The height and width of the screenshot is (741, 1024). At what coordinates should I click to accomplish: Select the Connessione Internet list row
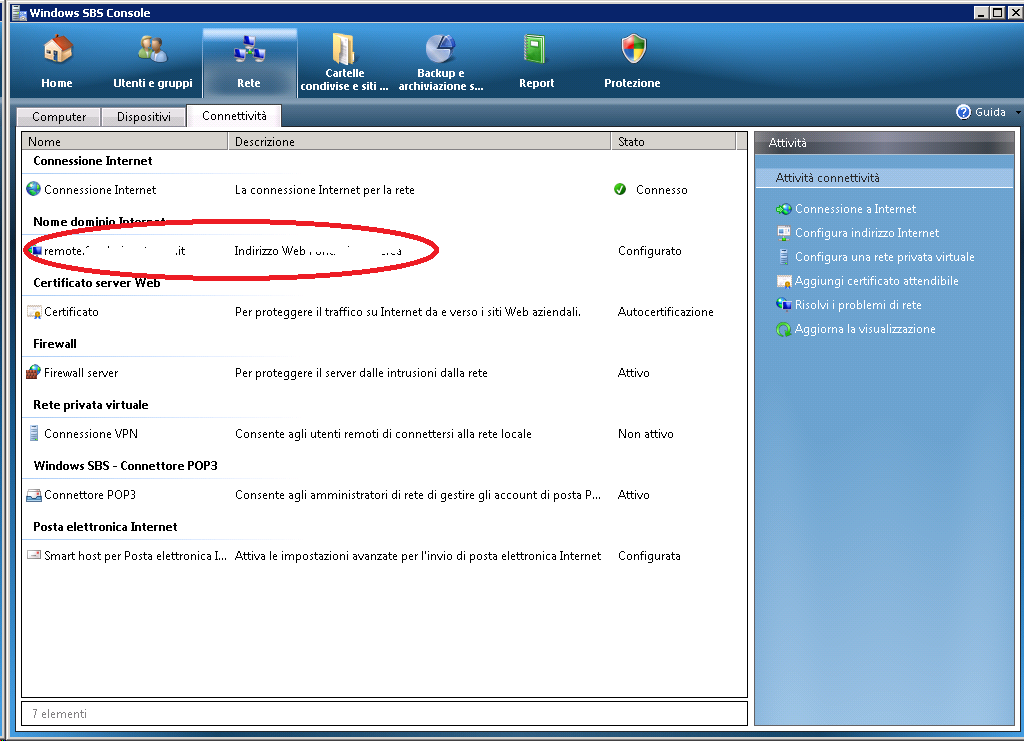(384, 189)
